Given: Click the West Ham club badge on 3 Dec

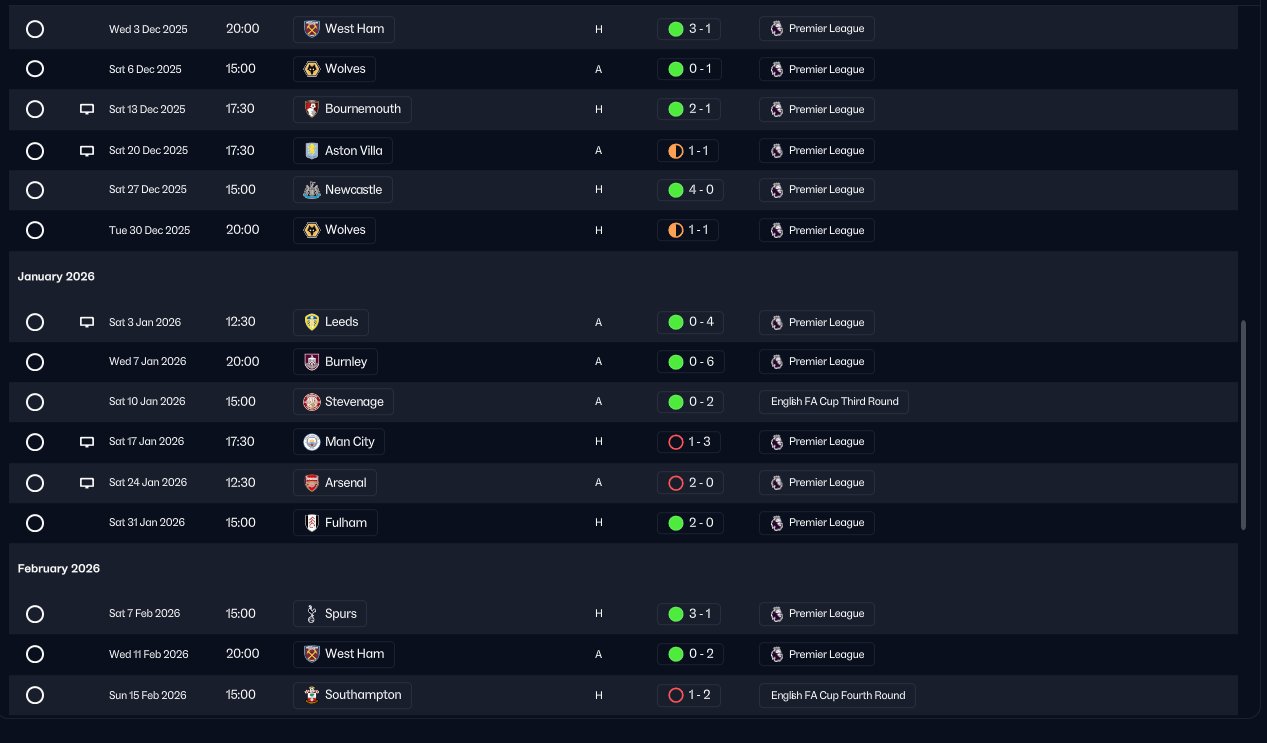Looking at the screenshot, I should 311,29.
